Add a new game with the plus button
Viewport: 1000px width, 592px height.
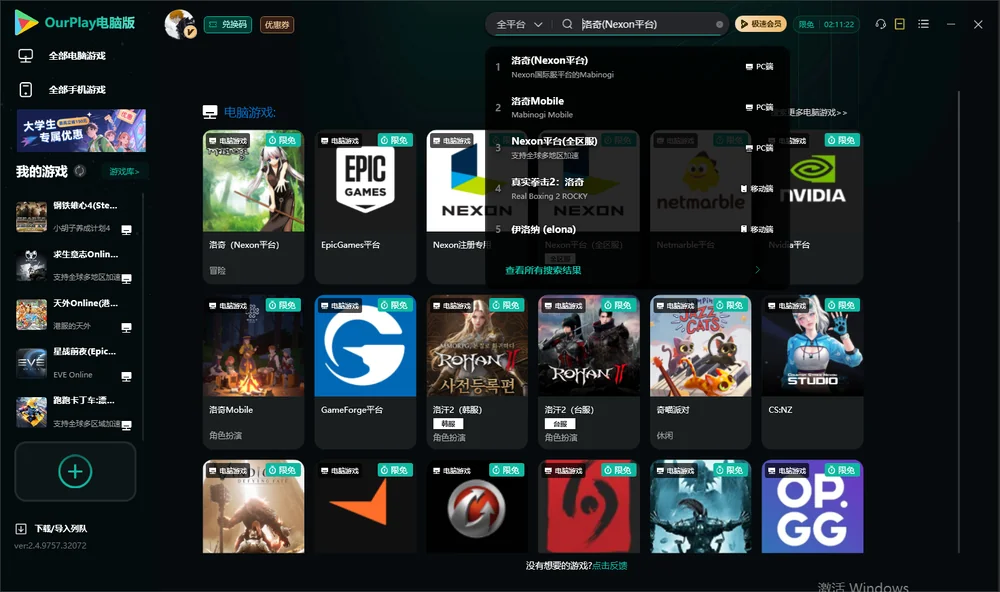coord(75,471)
